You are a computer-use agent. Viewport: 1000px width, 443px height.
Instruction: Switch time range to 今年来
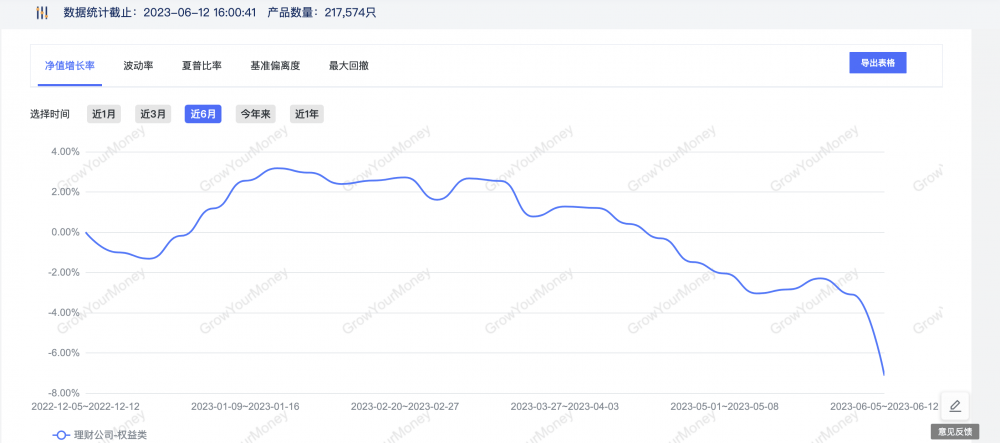255,114
